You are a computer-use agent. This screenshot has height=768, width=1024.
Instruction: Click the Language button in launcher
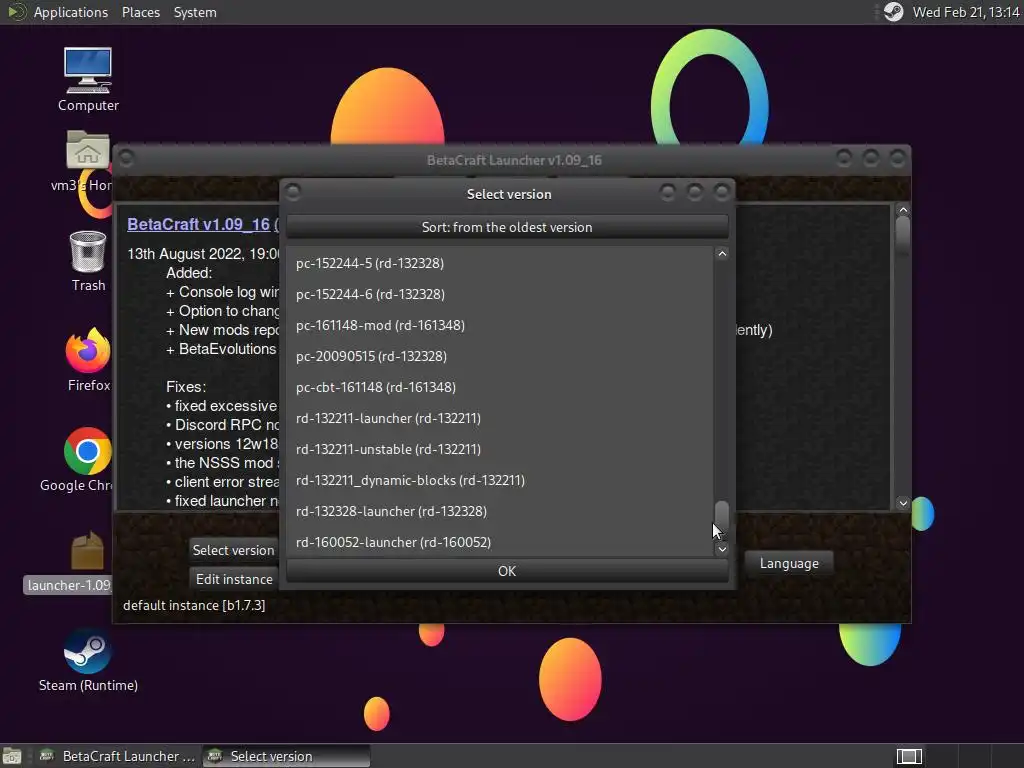(x=789, y=563)
